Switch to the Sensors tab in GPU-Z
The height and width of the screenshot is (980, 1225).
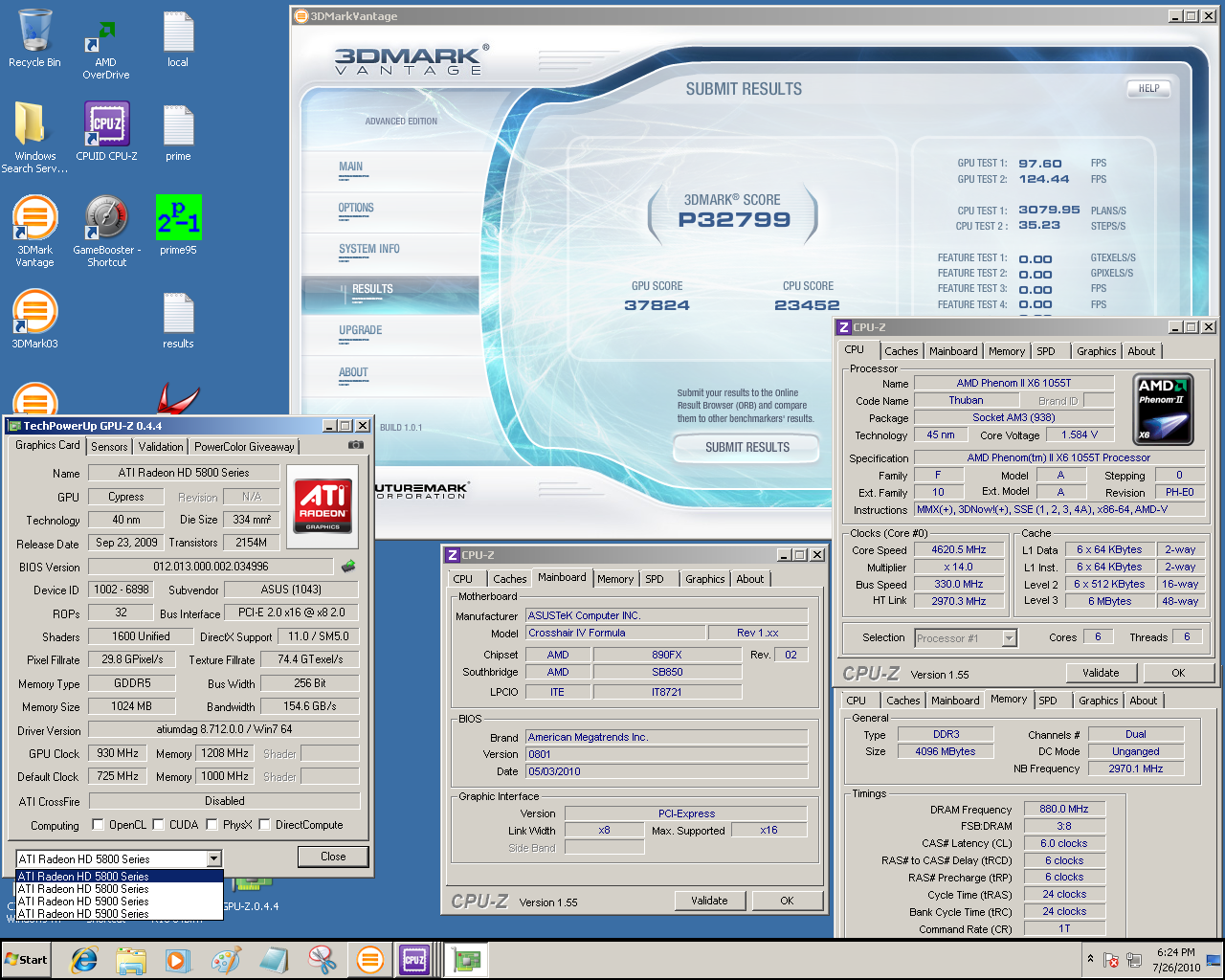[x=109, y=447]
